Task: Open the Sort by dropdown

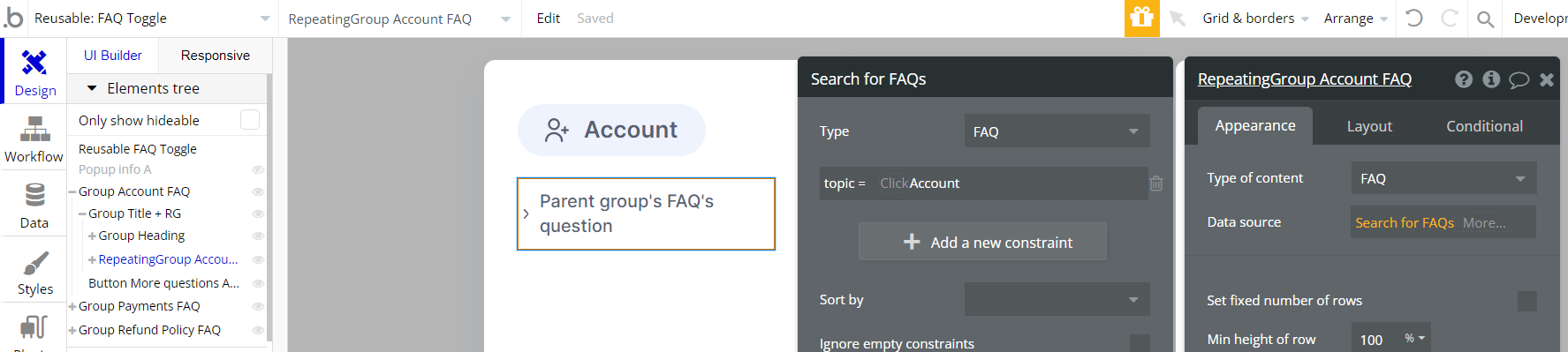Action: coord(1057,299)
